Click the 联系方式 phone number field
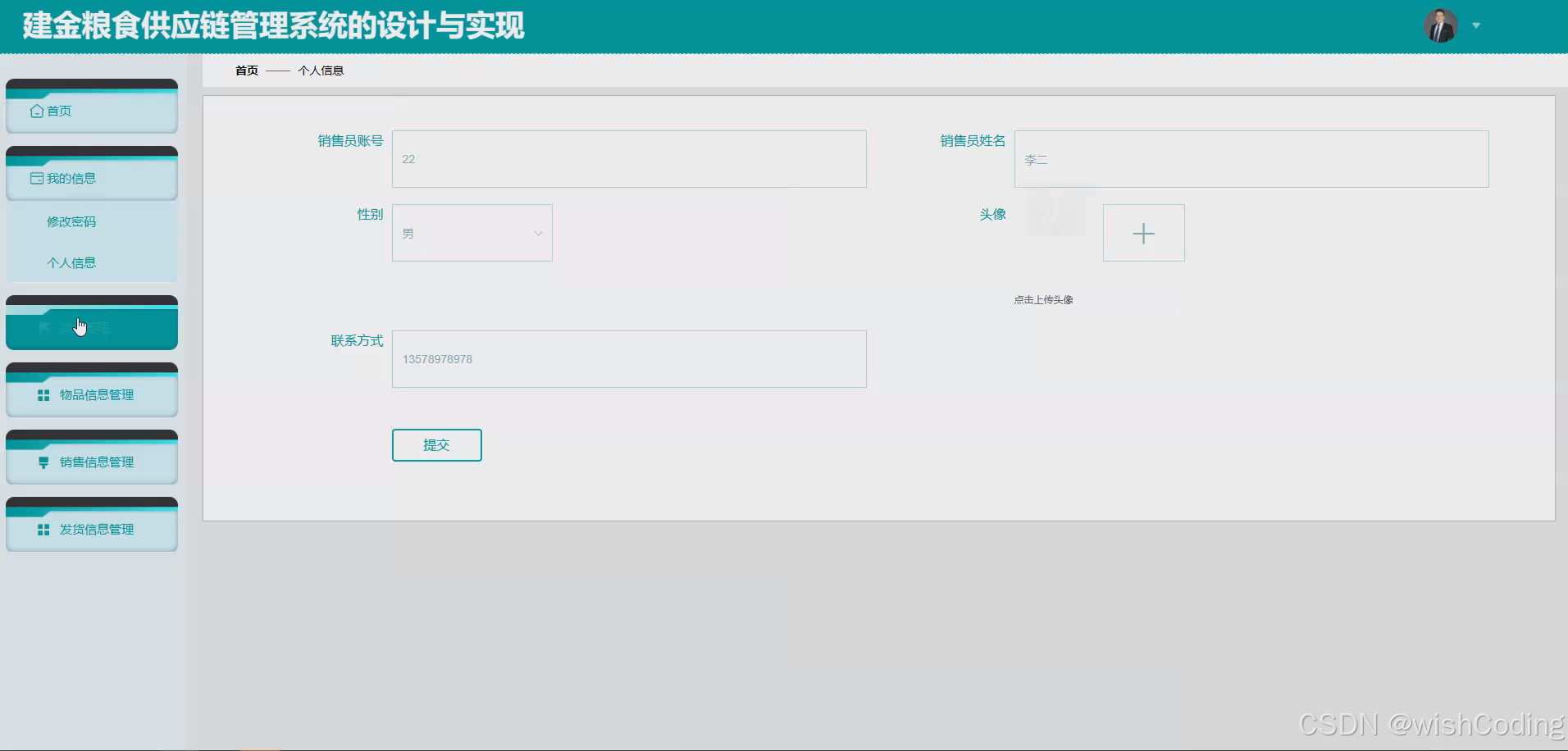The image size is (1568, 751). point(628,358)
